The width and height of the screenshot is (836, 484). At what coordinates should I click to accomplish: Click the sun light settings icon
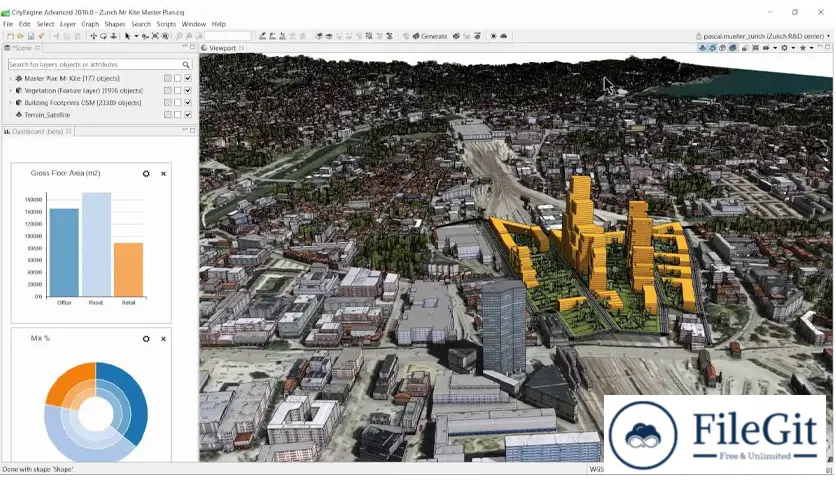coord(493,36)
